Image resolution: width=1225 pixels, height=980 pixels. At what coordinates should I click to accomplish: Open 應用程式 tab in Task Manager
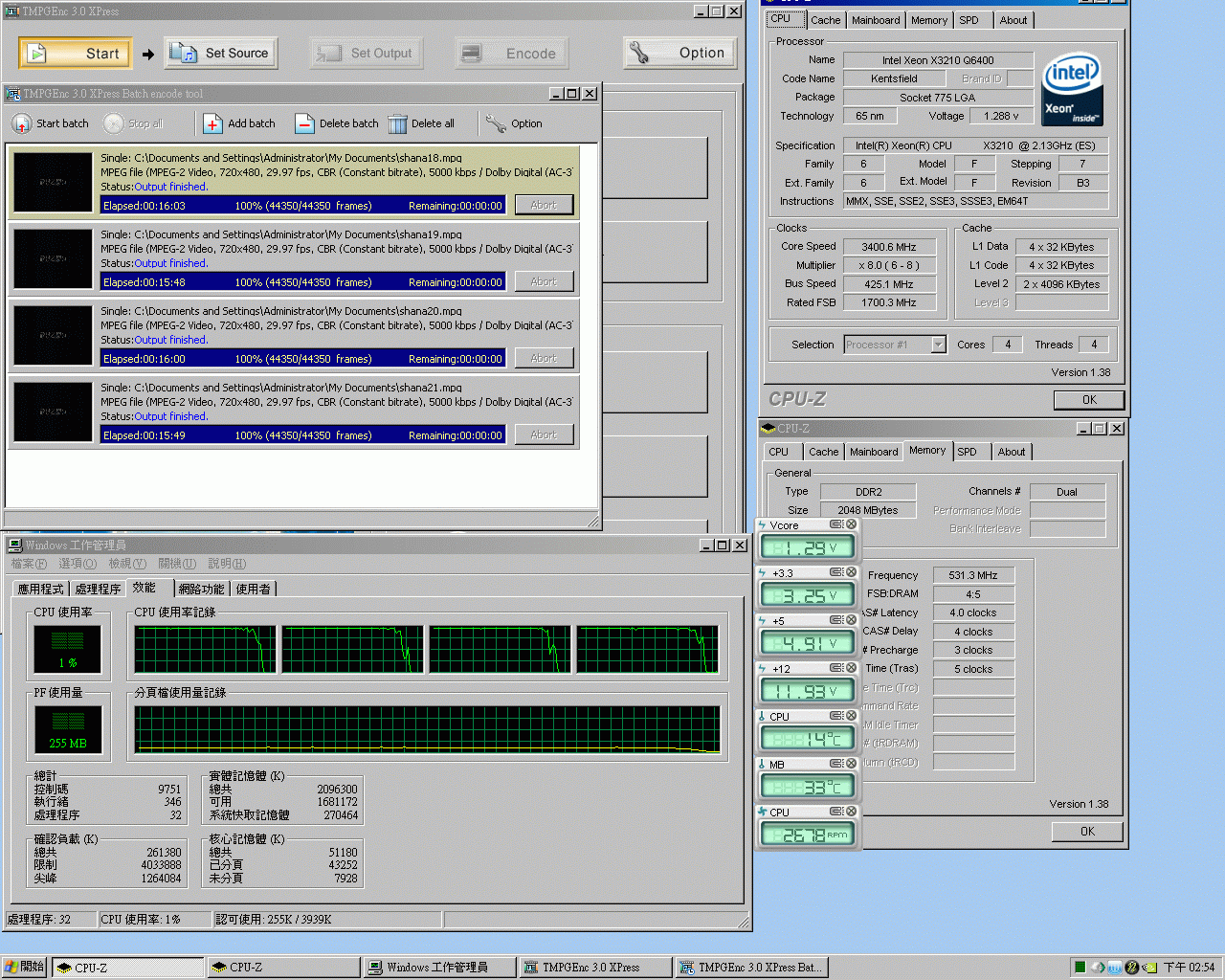pyautogui.click(x=40, y=589)
